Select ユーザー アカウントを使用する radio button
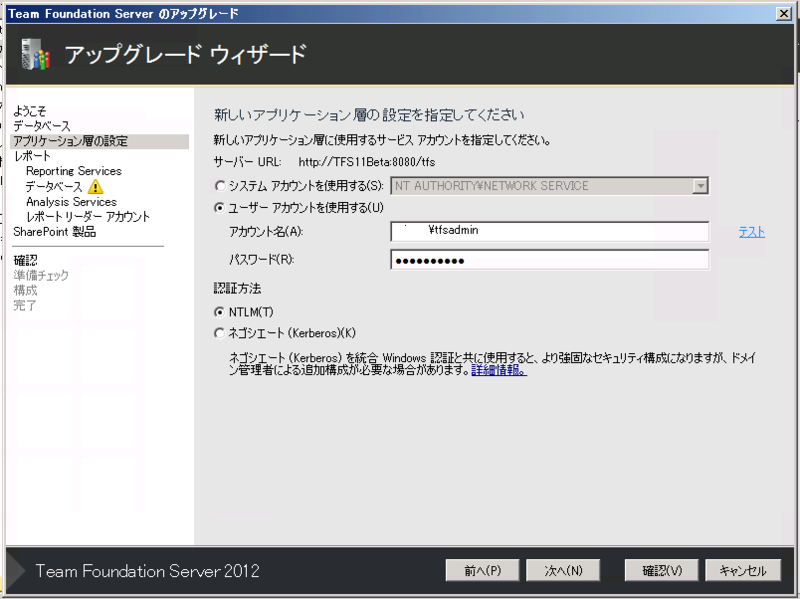The width and height of the screenshot is (800, 599). pyautogui.click(x=220, y=208)
